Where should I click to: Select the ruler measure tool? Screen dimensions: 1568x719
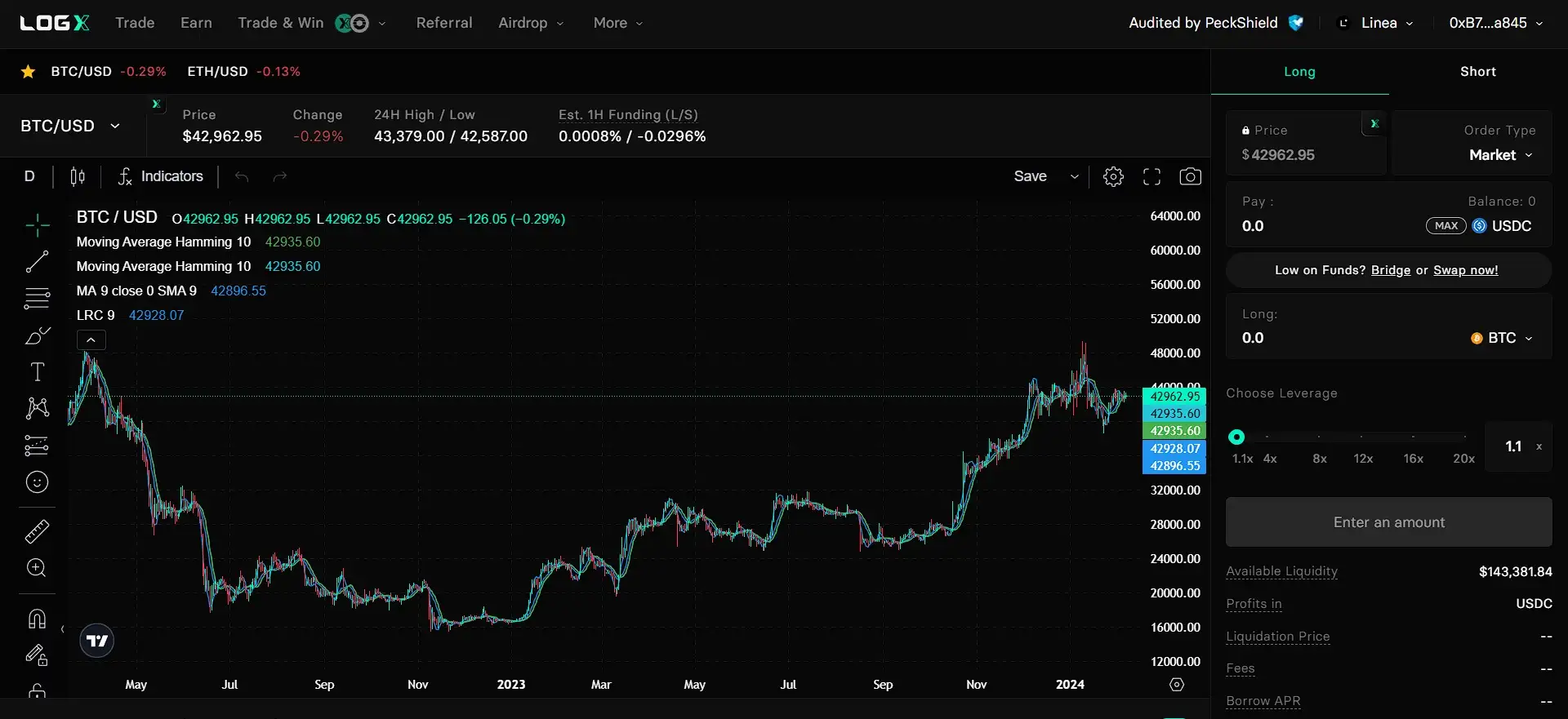[x=37, y=532]
